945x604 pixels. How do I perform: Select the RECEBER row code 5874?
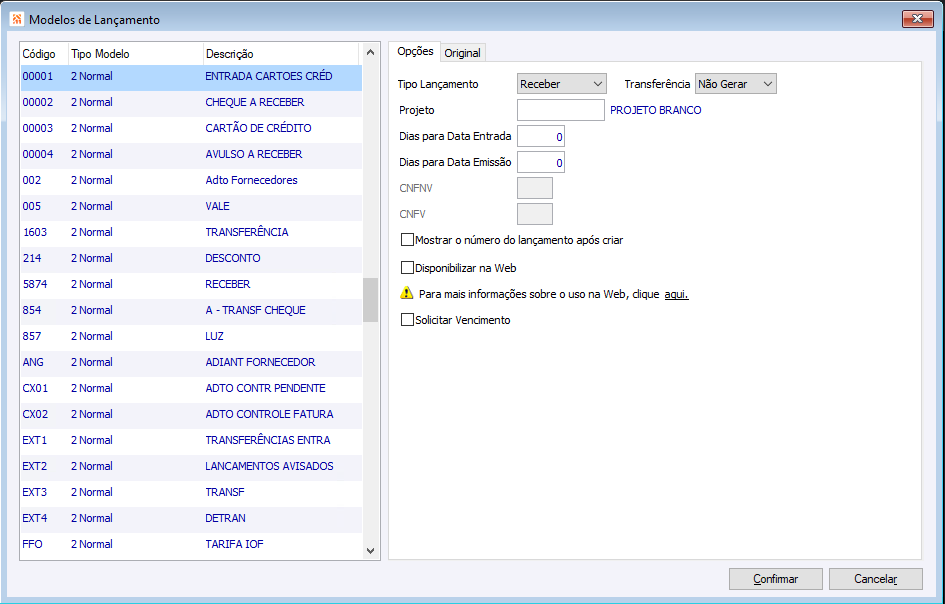pyautogui.click(x=192, y=284)
